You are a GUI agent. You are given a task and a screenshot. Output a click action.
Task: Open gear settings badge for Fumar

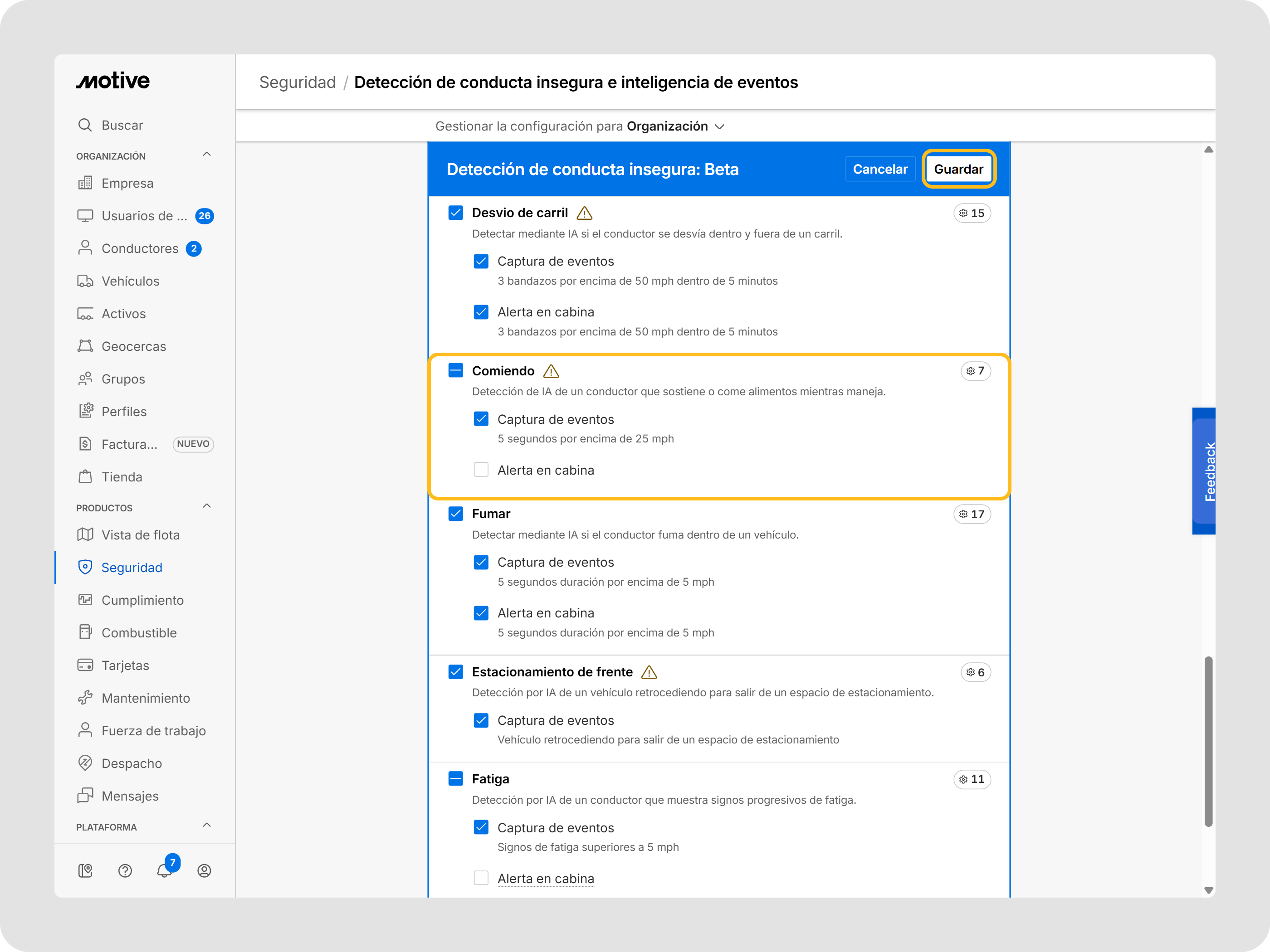[x=972, y=514]
